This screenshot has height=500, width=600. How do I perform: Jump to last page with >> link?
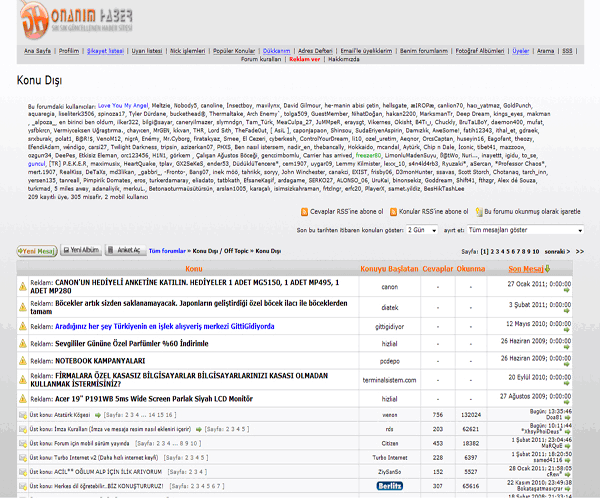[x=579, y=252]
